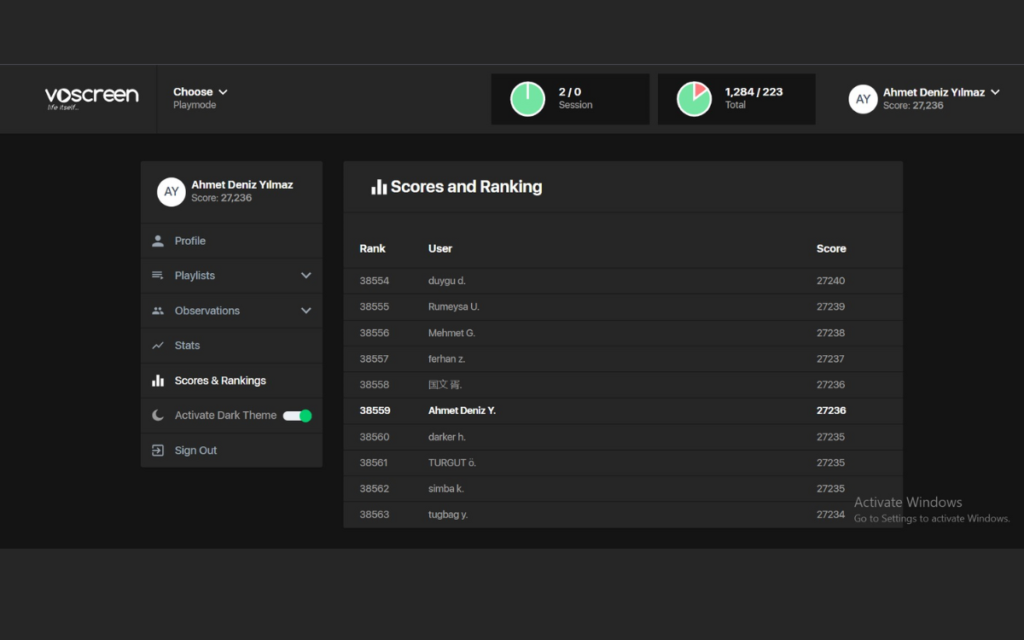
Task: Click score value 27240
Action: coord(831,281)
